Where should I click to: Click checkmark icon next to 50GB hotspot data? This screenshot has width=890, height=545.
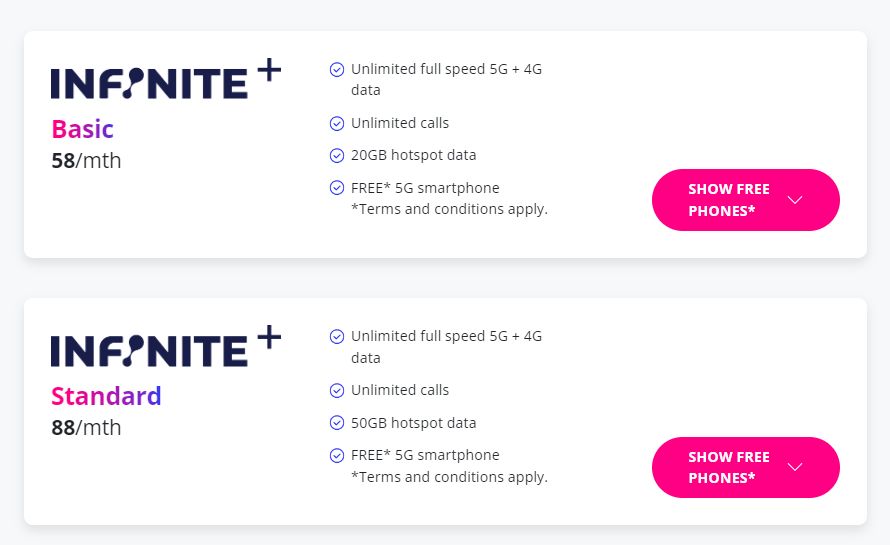tap(337, 423)
